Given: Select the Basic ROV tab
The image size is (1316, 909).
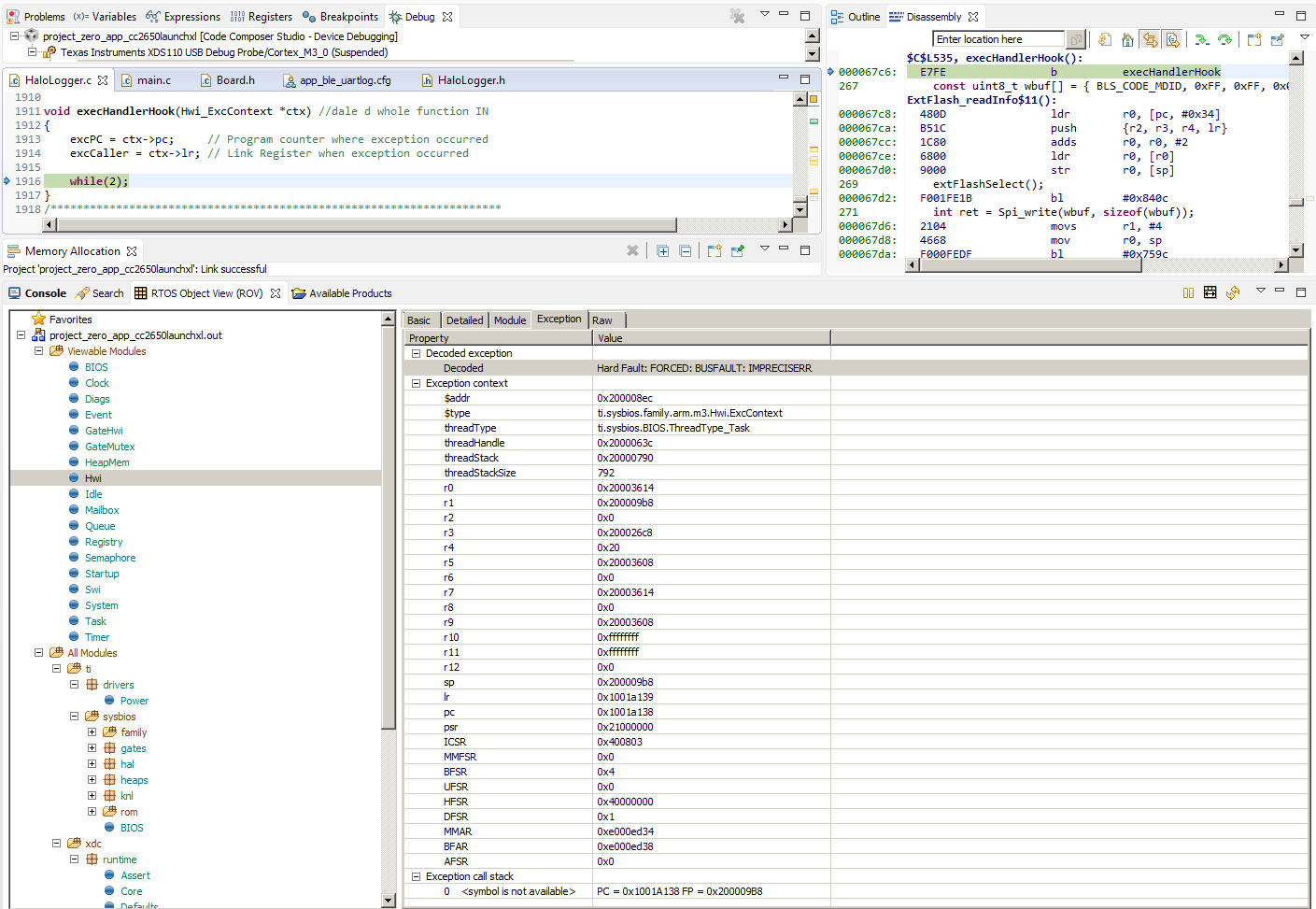Looking at the screenshot, I should point(418,320).
